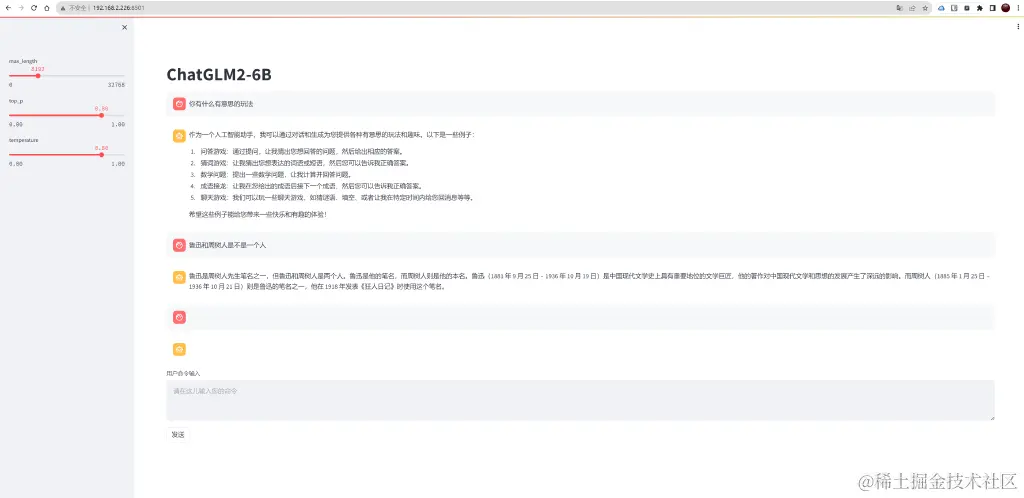
Task: Click the share page icon in address bar
Action: (912, 8)
